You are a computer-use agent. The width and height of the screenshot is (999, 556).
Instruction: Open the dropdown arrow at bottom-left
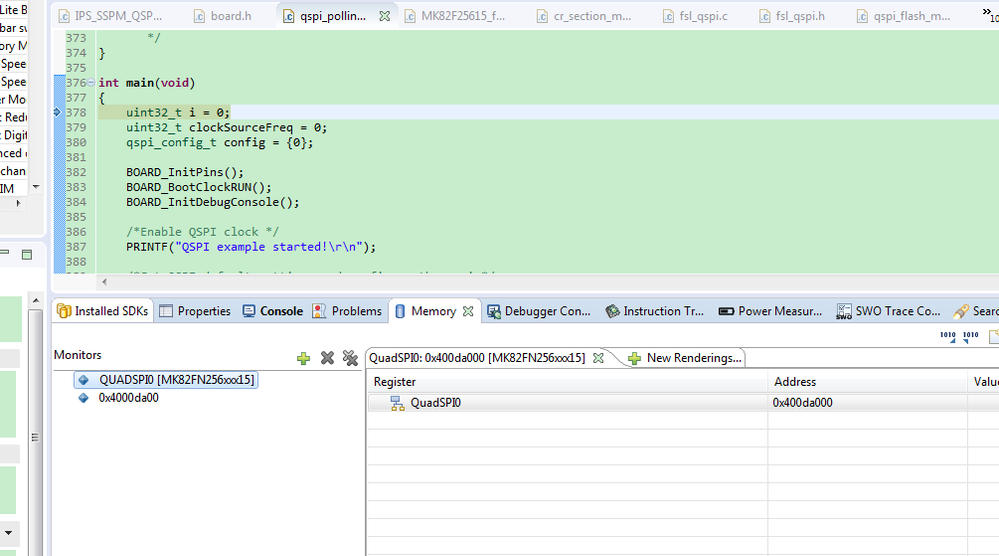click(8, 532)
